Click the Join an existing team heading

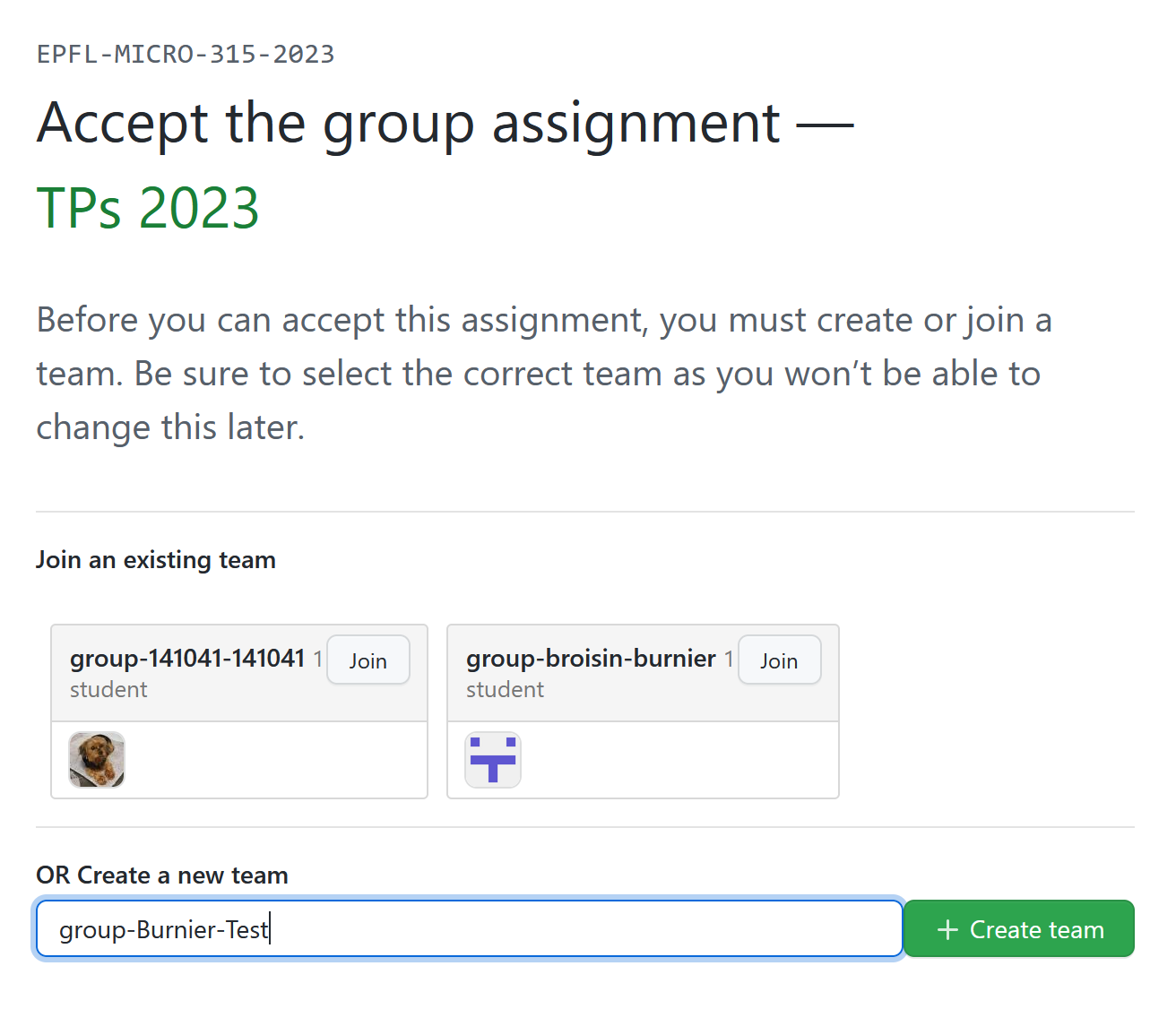(156, 560)
